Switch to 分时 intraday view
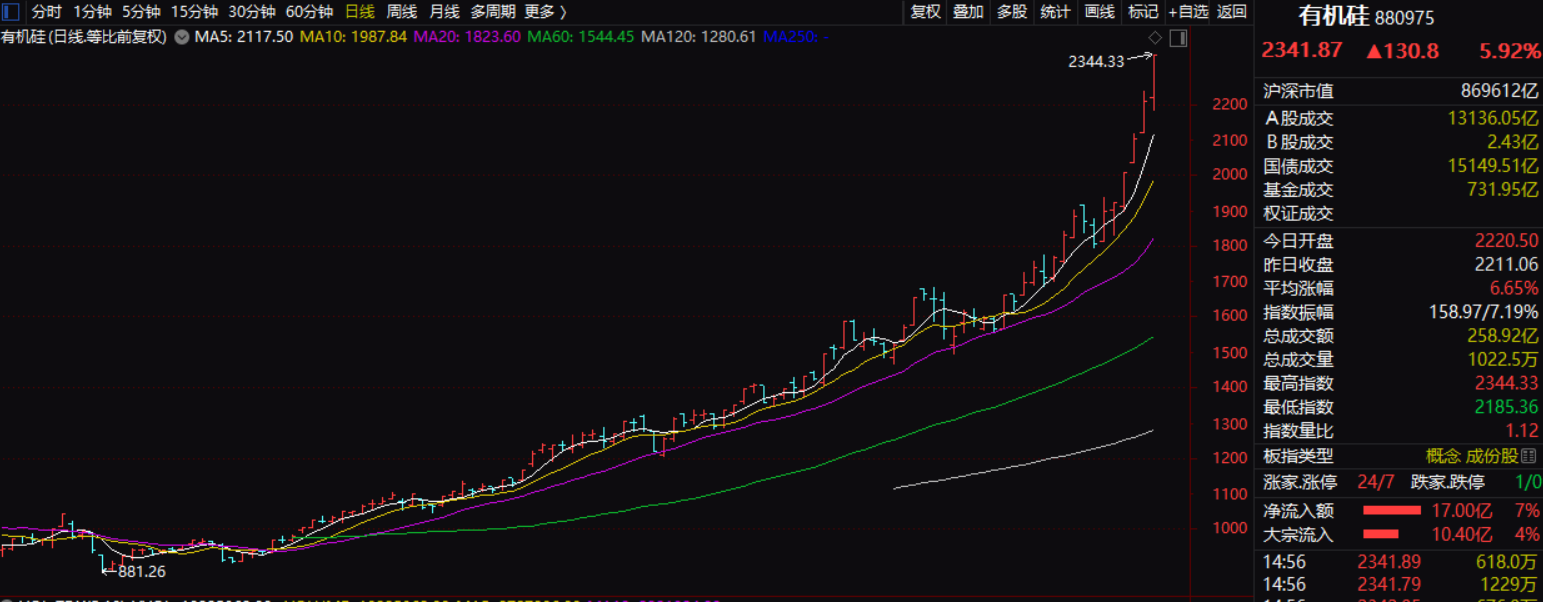 [x=46, y=12]
